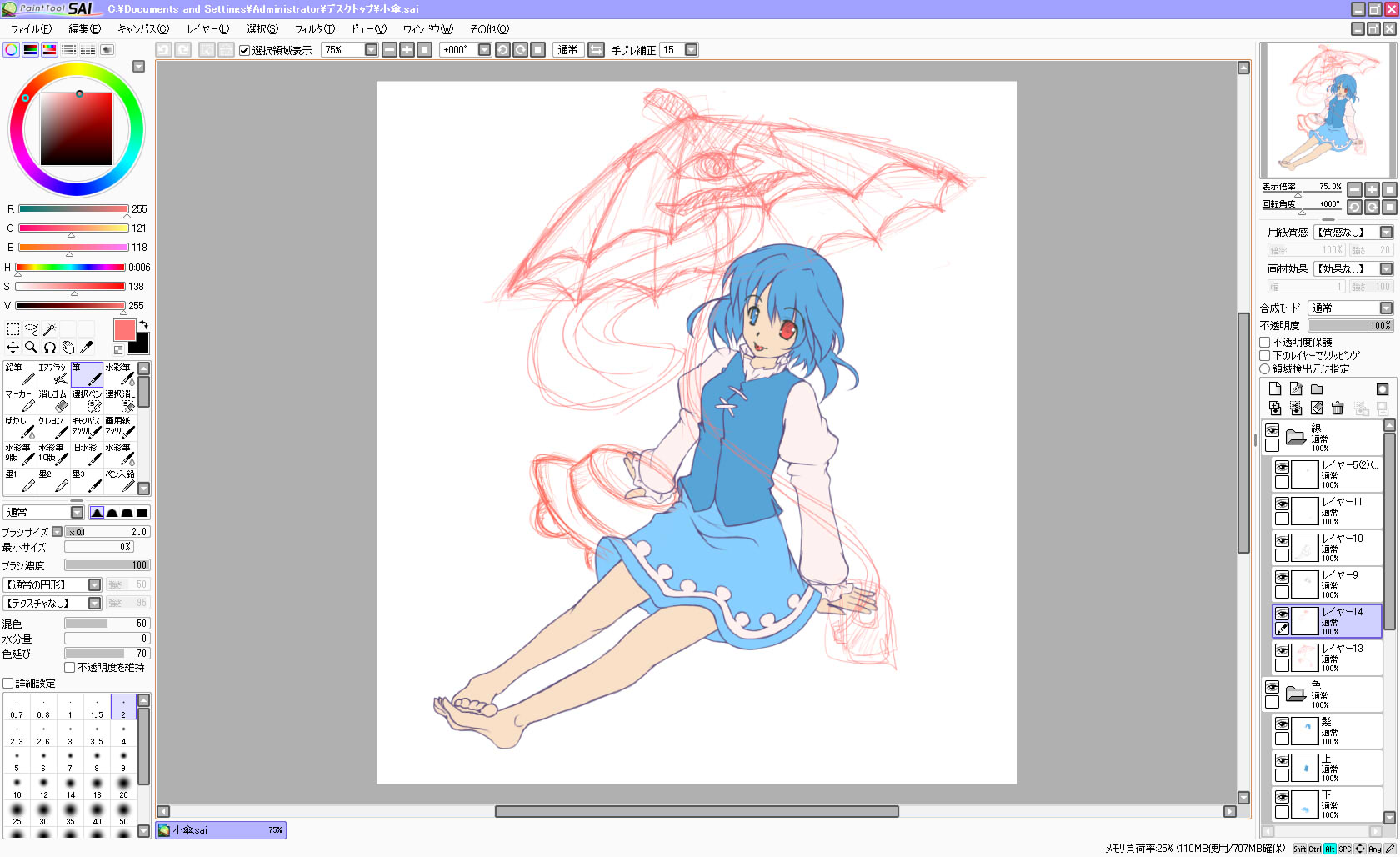Image resolution: width=1400 pixels, height=857 pixels.
Task: Open the brush mode 通常 dropdown
Action: (77, 513)
